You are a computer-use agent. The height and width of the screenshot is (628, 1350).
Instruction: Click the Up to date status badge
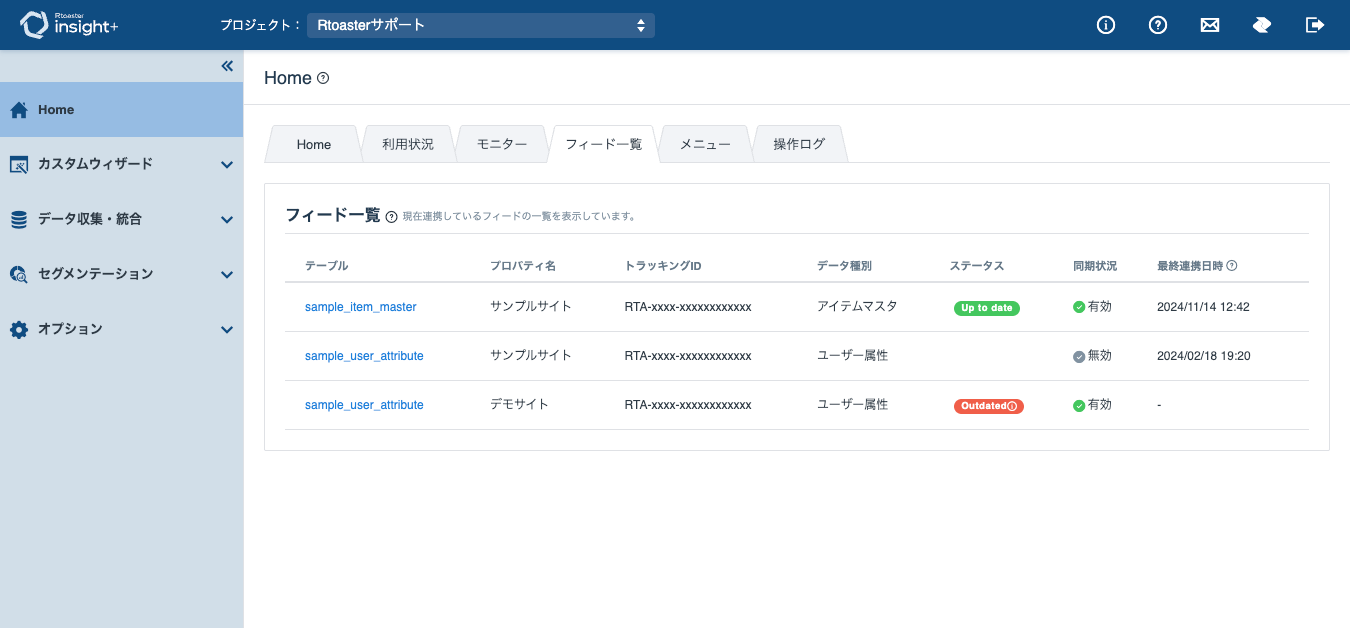pyautogui.click(x=987, y=308)
